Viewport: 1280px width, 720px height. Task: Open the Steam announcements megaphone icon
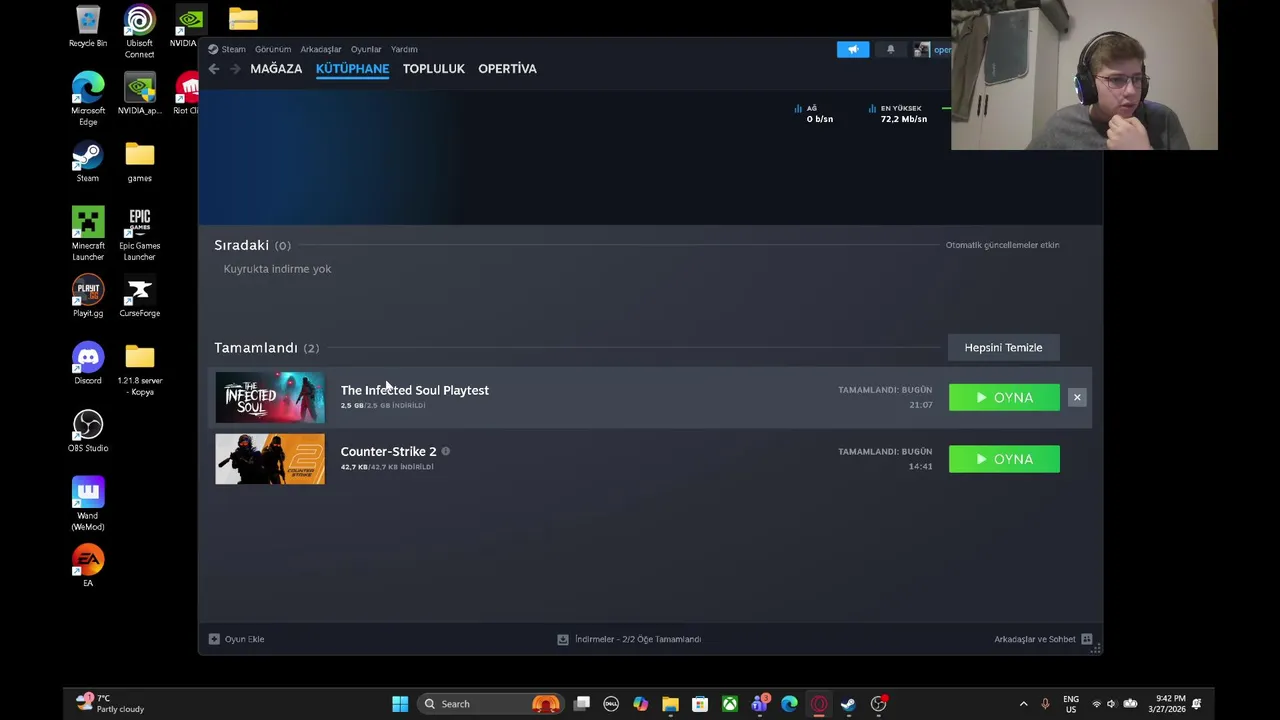[853, 49]
